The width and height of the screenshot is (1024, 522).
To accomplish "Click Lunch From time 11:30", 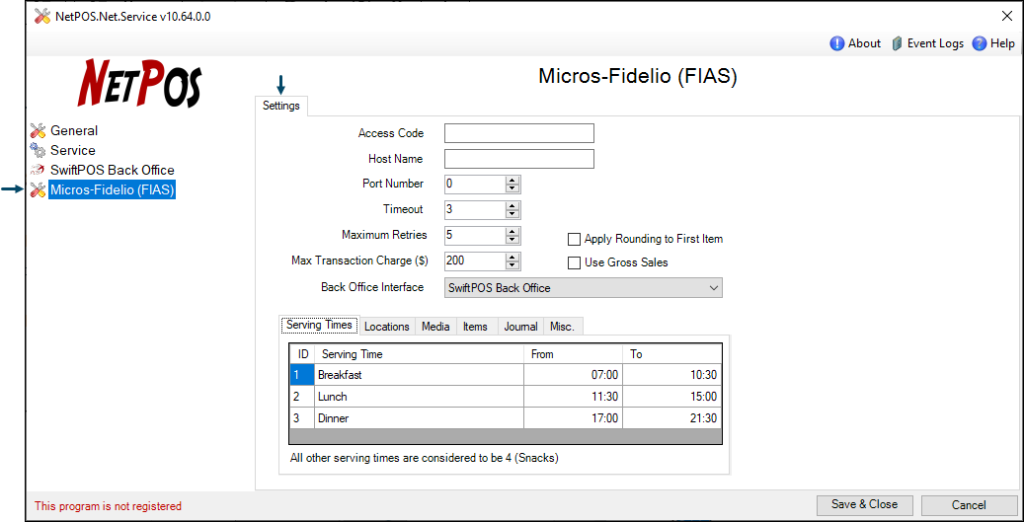I will click(x=573, y=397).
